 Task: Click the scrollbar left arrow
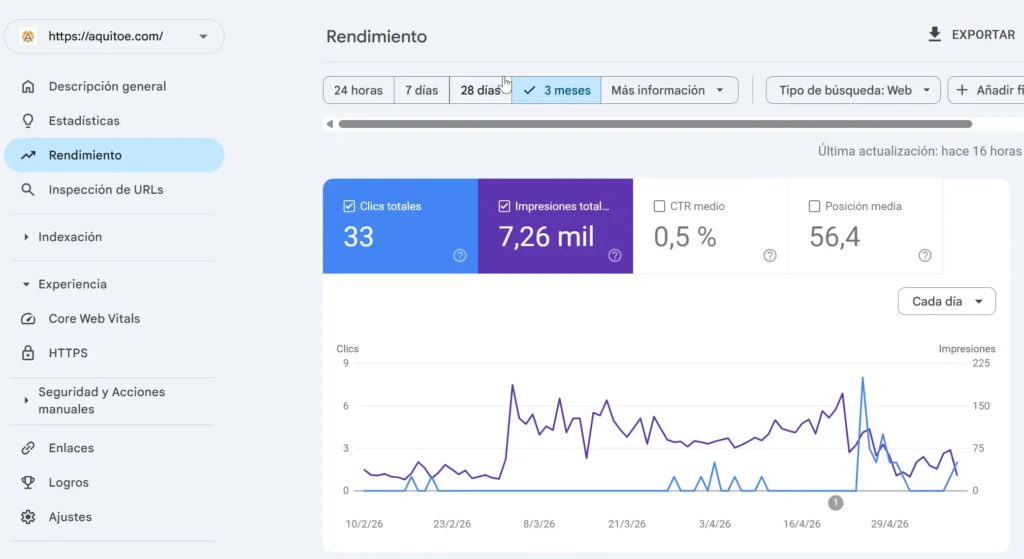pos(330,124)
